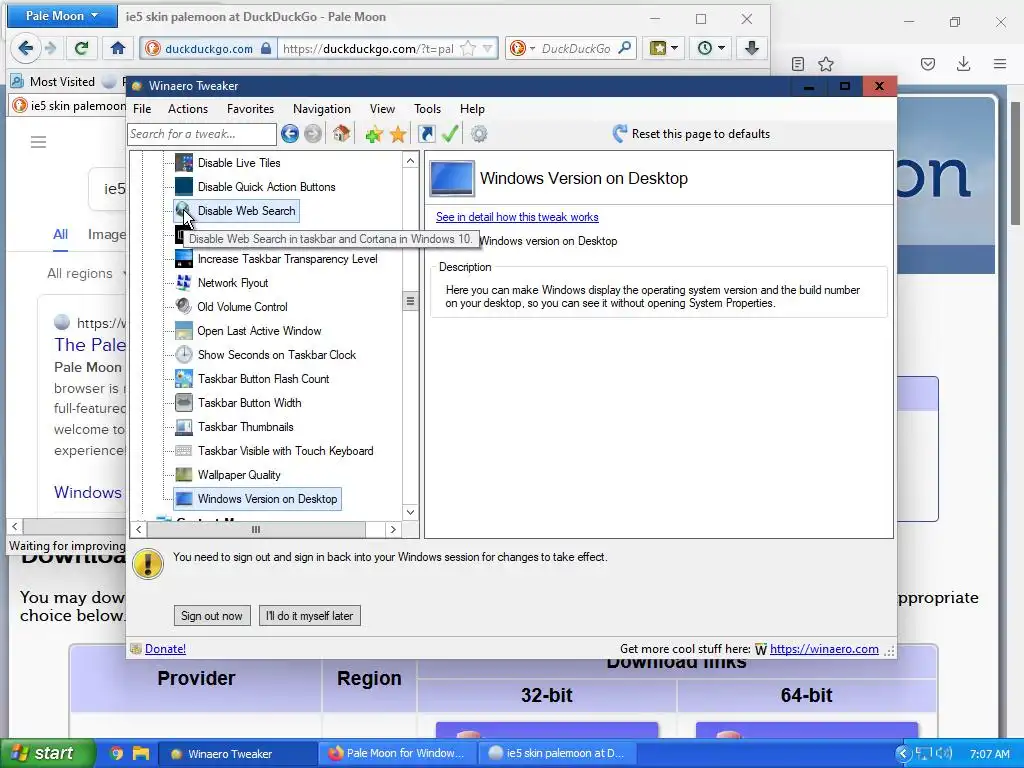
Task: Click the tree scroll up arrow
Action: [x=410, y=161]
